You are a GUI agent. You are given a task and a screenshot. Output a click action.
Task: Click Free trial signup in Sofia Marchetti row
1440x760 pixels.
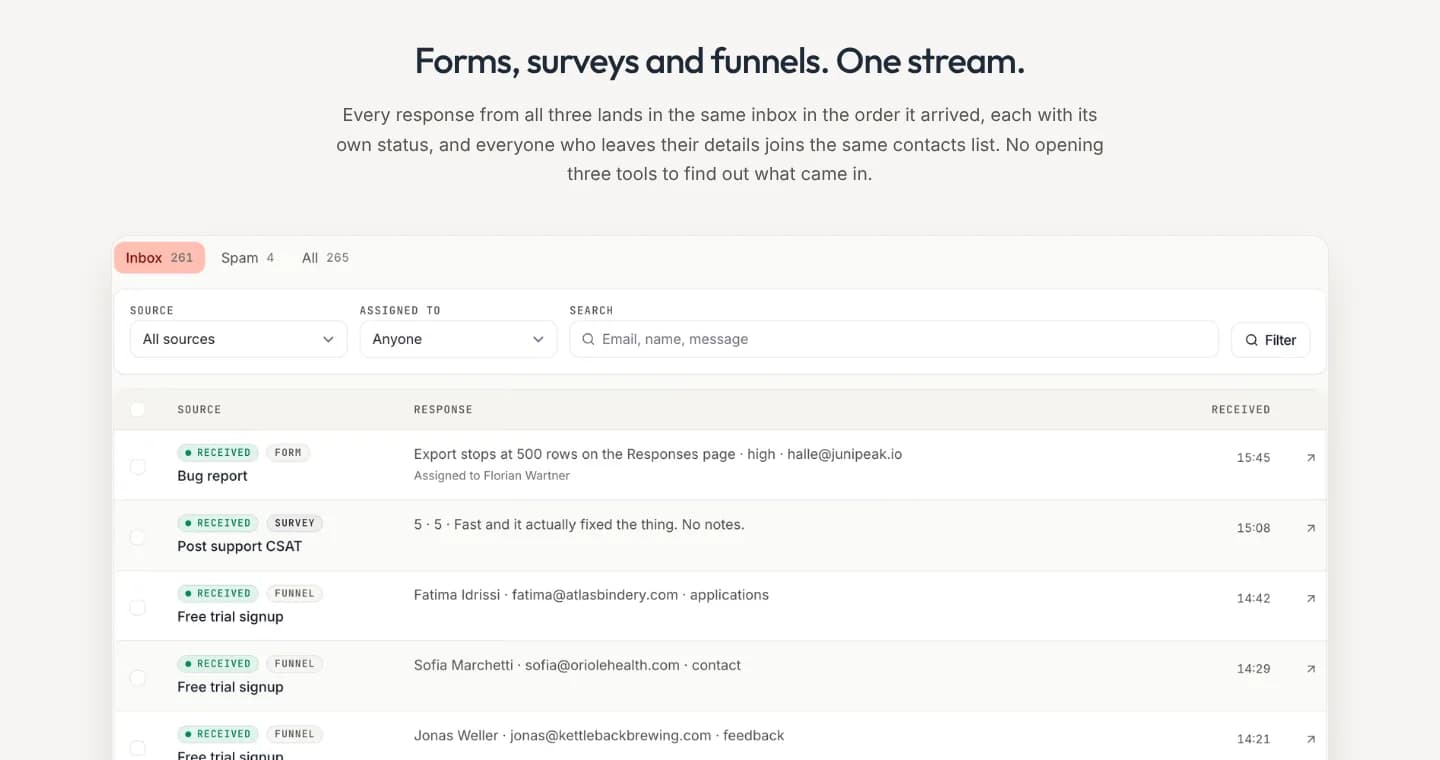[x=230, y=687]
